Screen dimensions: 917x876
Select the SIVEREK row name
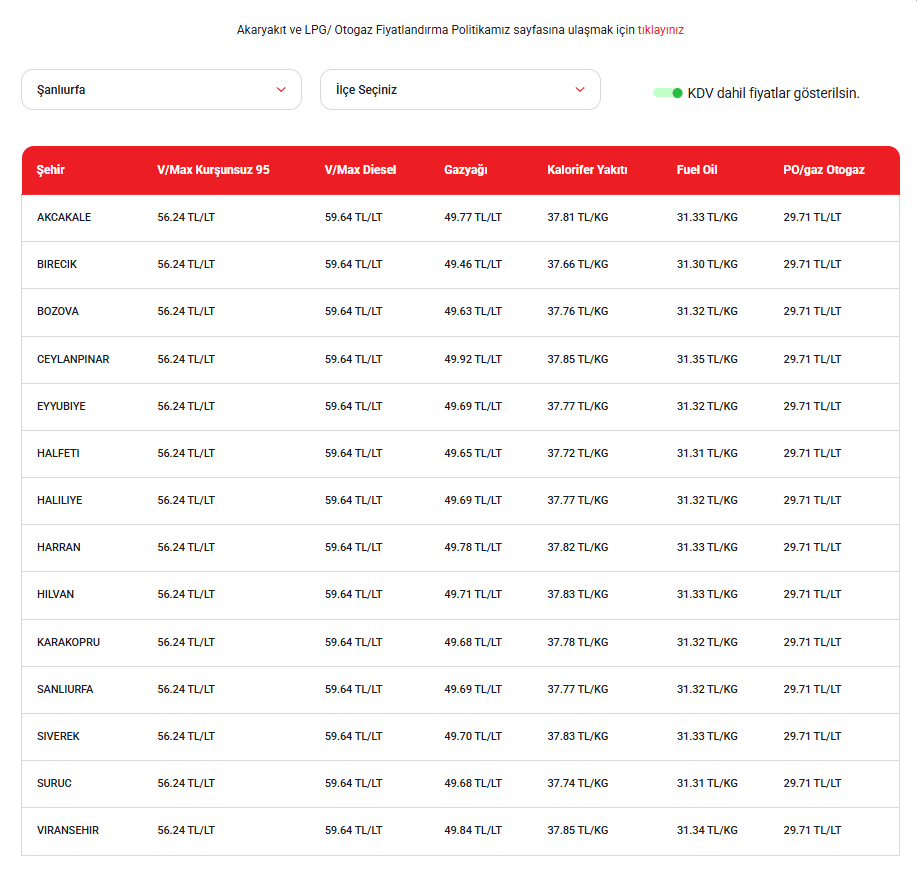point(58,736)
